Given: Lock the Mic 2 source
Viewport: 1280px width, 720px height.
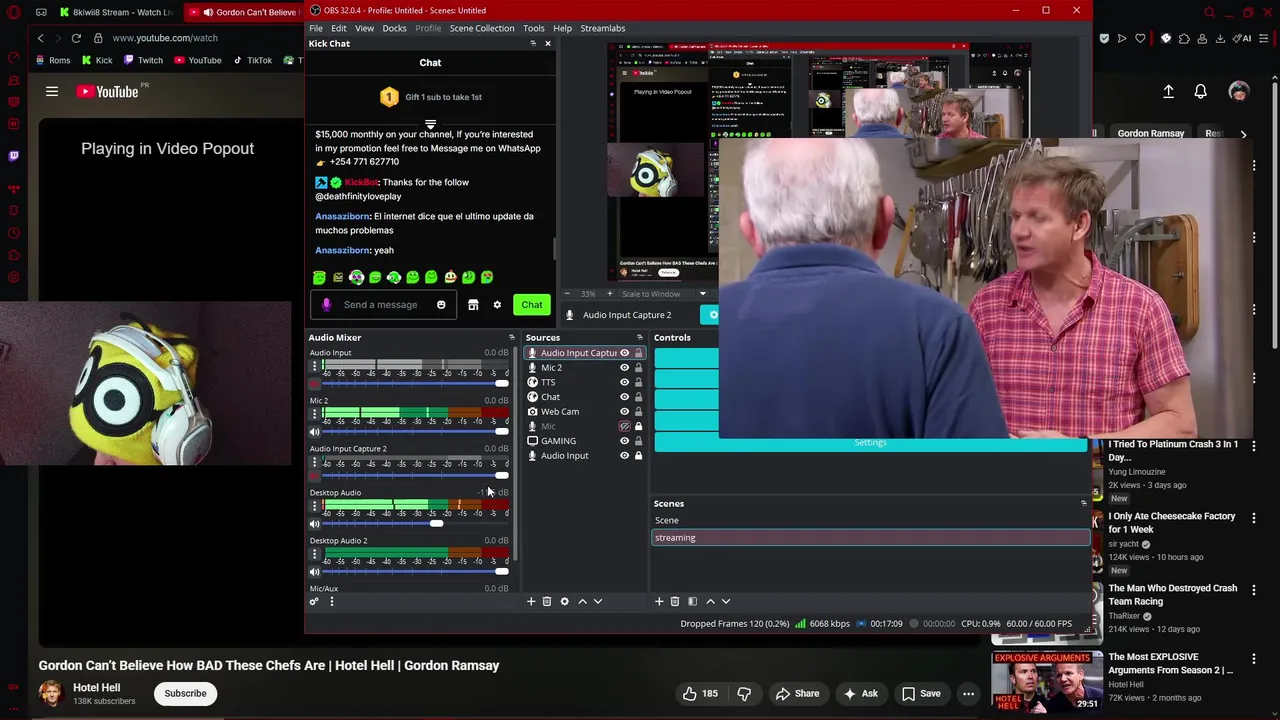Looking at the screenshot, I should click(638, 368).
